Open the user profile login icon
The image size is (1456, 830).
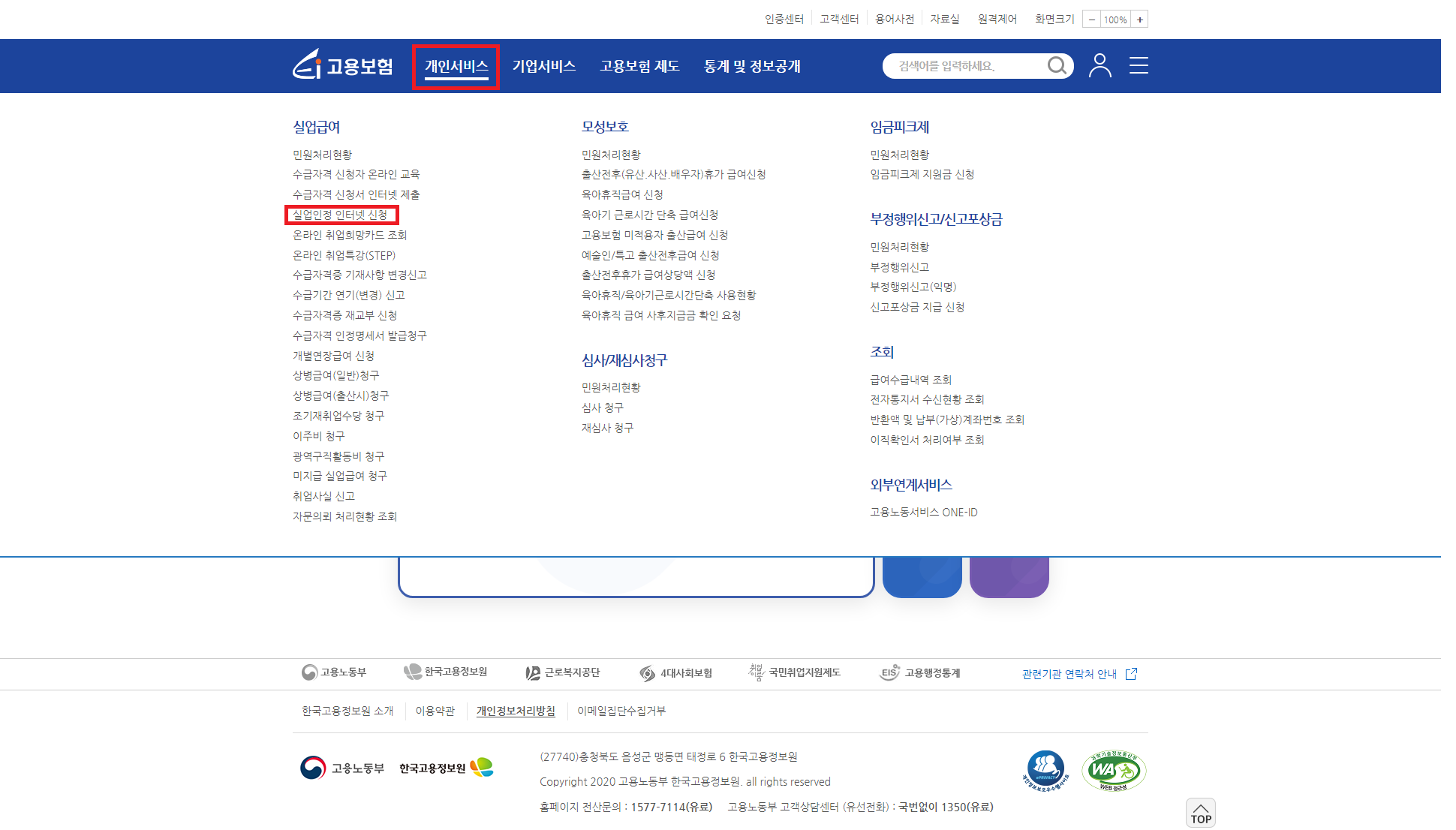click(1100, 66)
